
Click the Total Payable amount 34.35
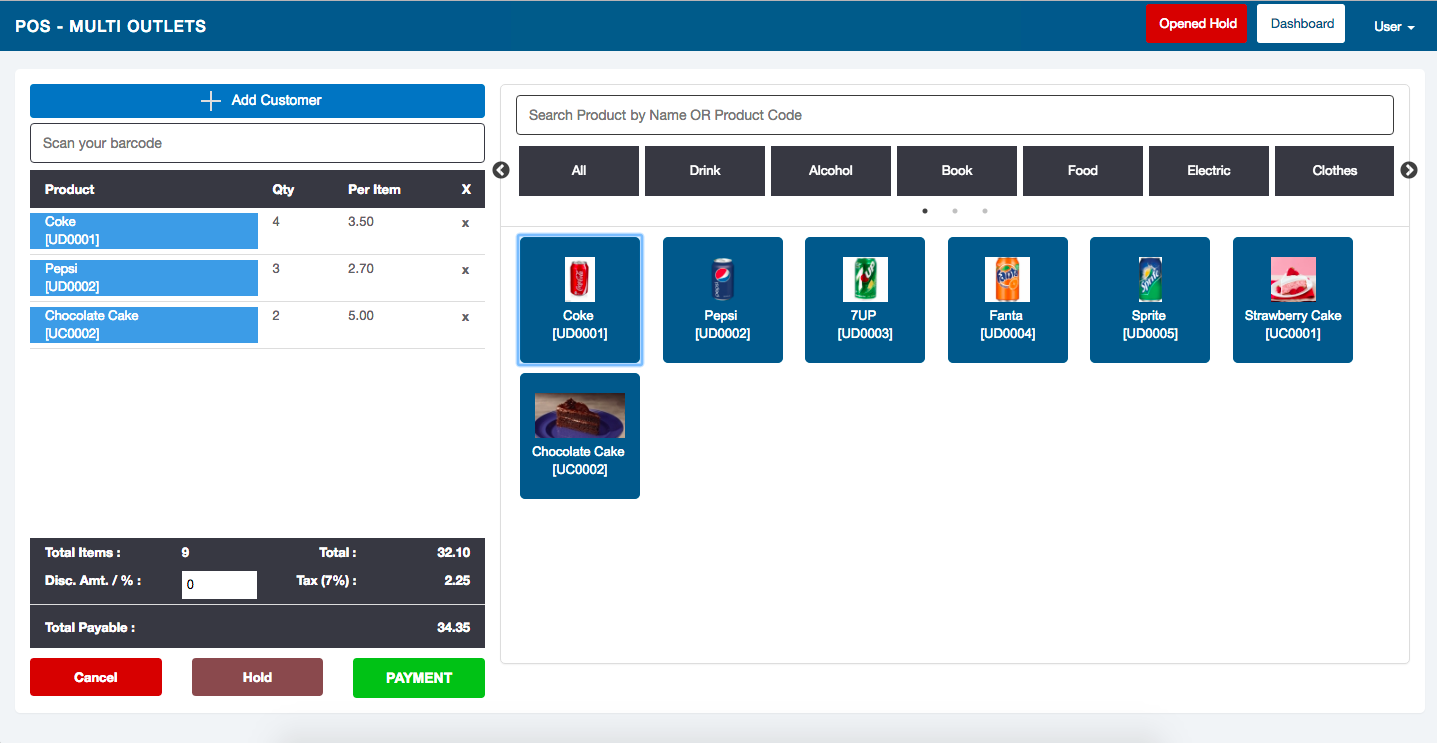(x=454, y=628)
